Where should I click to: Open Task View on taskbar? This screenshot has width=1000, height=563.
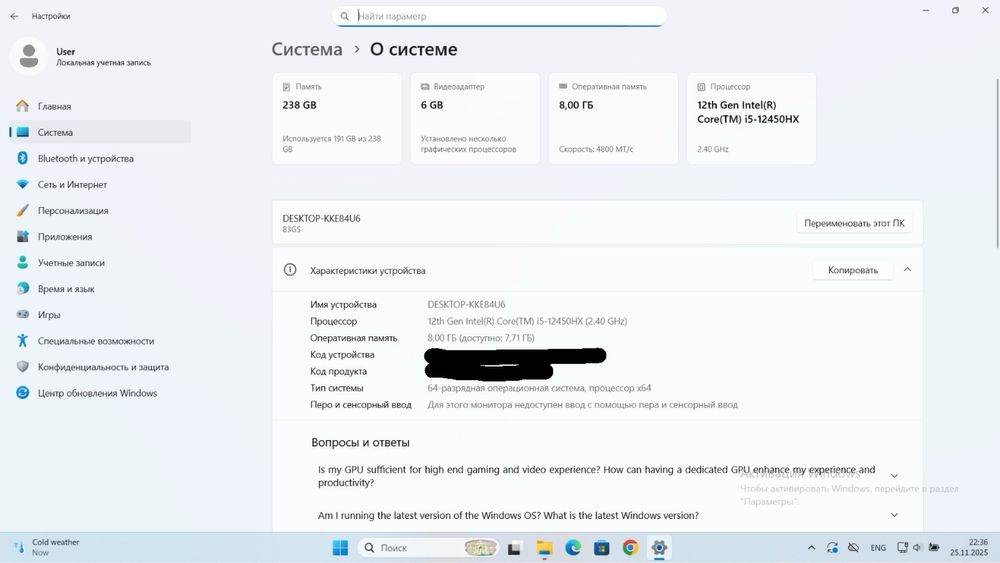pos(514,548)
